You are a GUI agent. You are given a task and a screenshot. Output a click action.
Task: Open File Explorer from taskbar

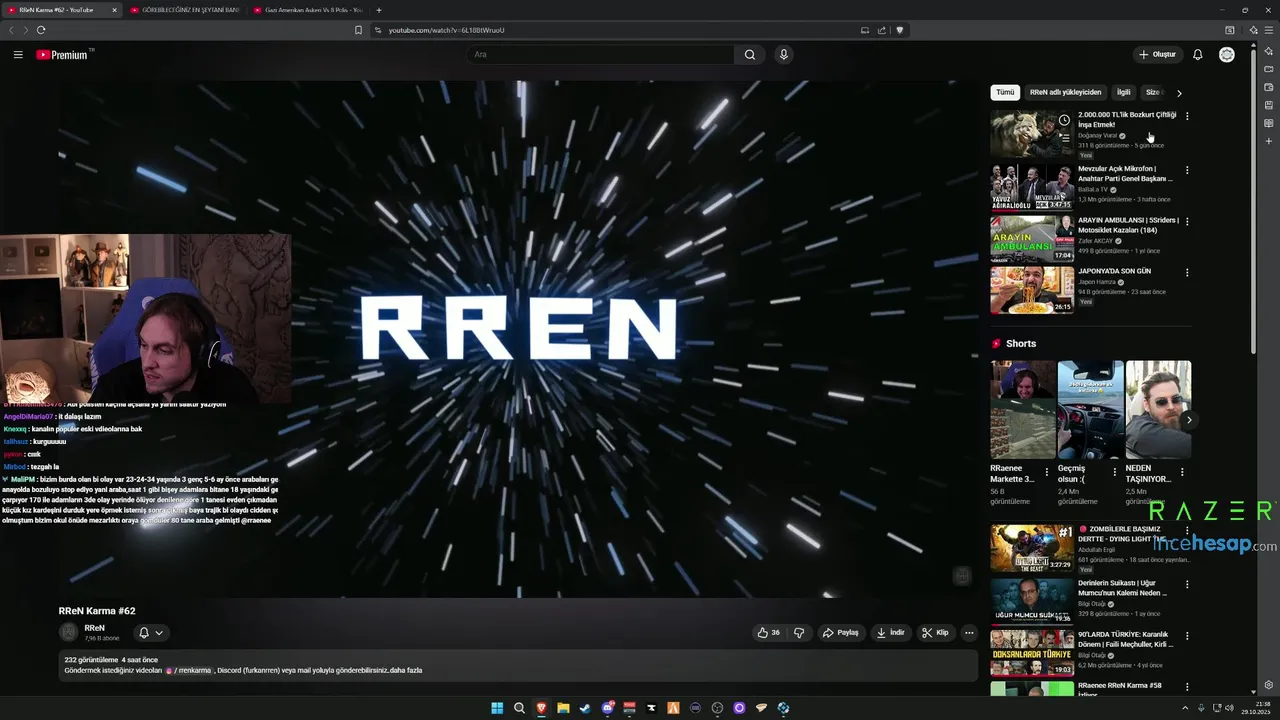[x=563, y=708]
